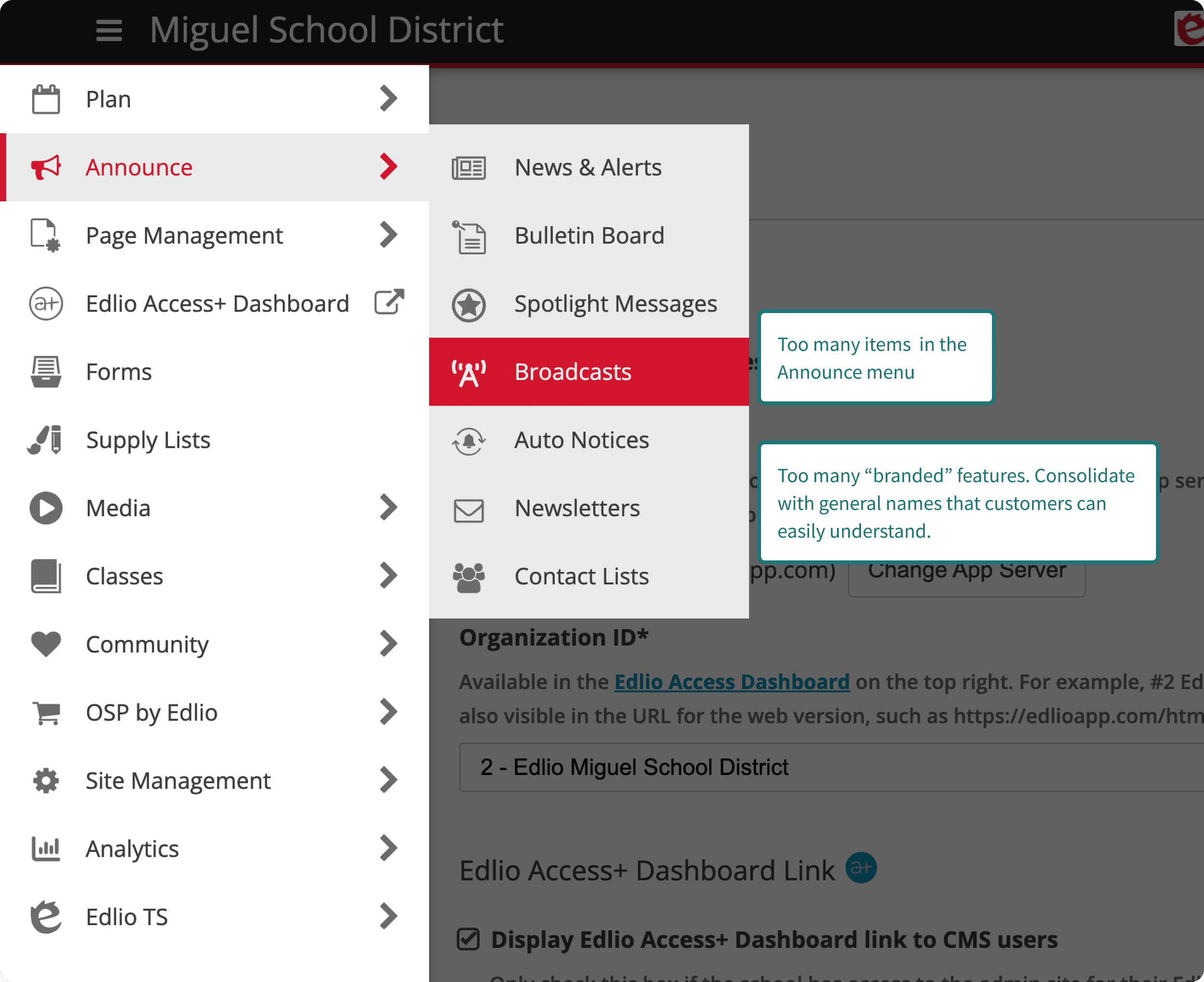The image size is (1204, 982).
Task: Expand the Analytics submenu arrow
Action: tap(388, 848)
